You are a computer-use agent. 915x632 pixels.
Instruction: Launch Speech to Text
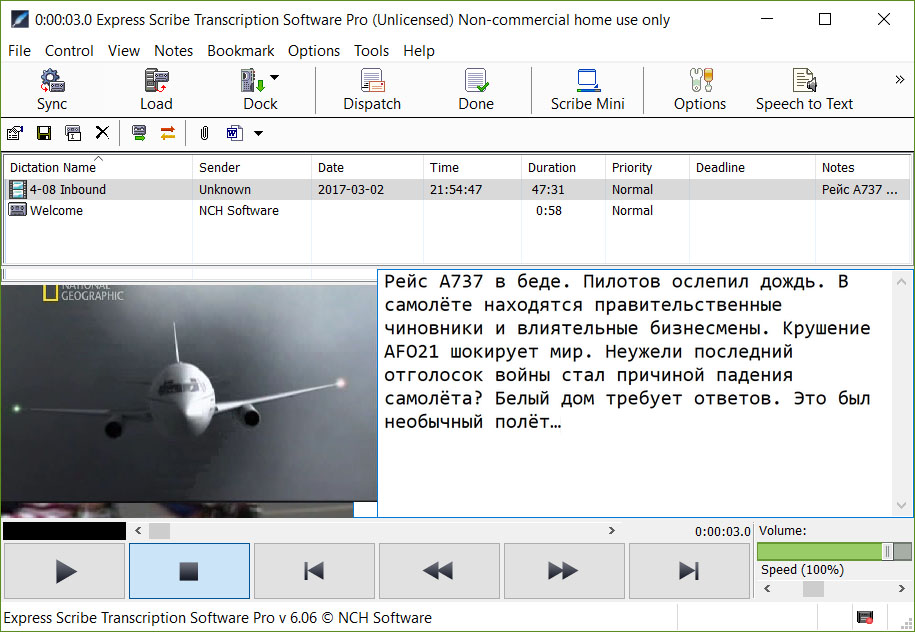pos(804,89)
